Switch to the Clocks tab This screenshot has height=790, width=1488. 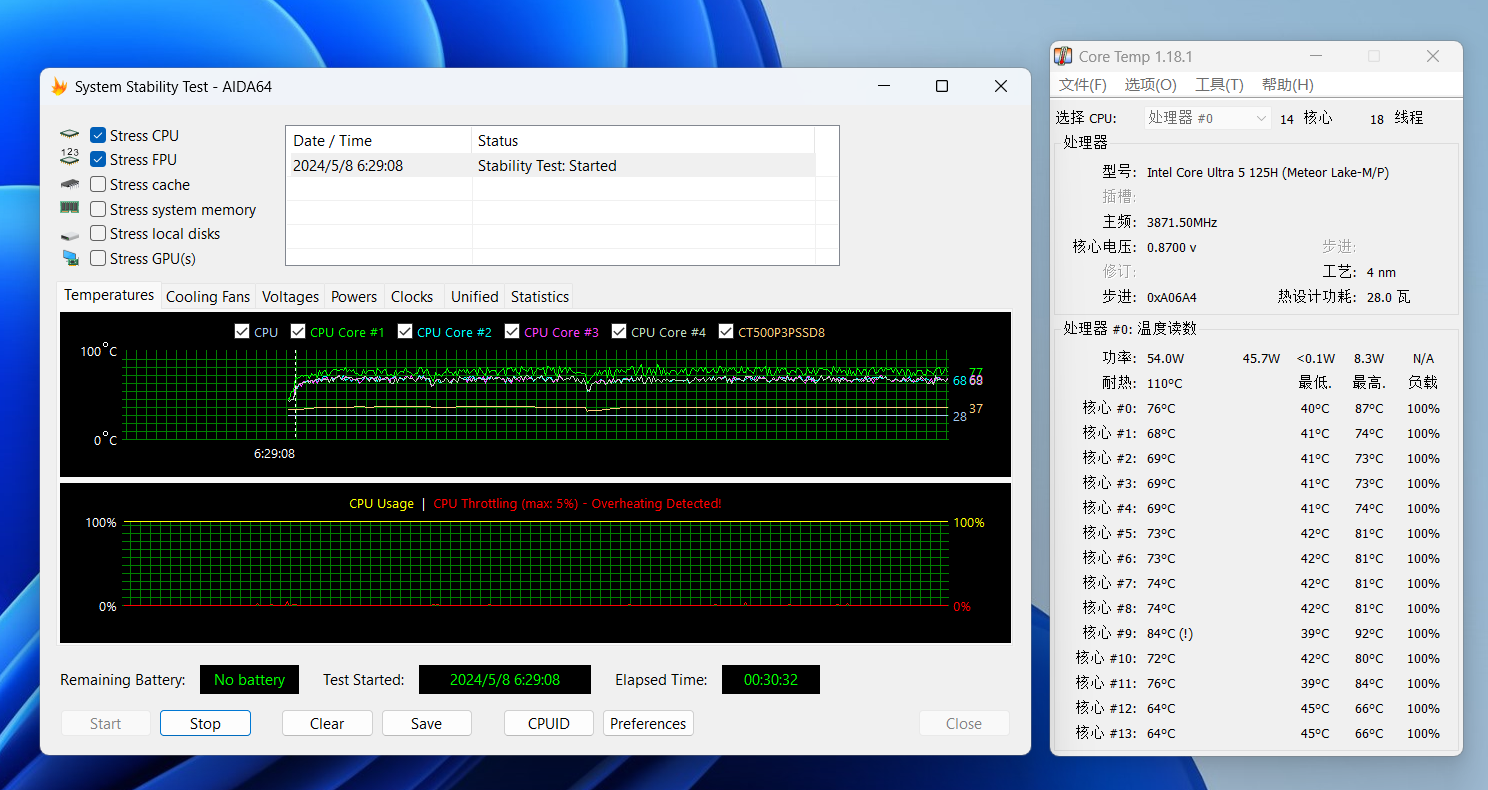(412, 296)
